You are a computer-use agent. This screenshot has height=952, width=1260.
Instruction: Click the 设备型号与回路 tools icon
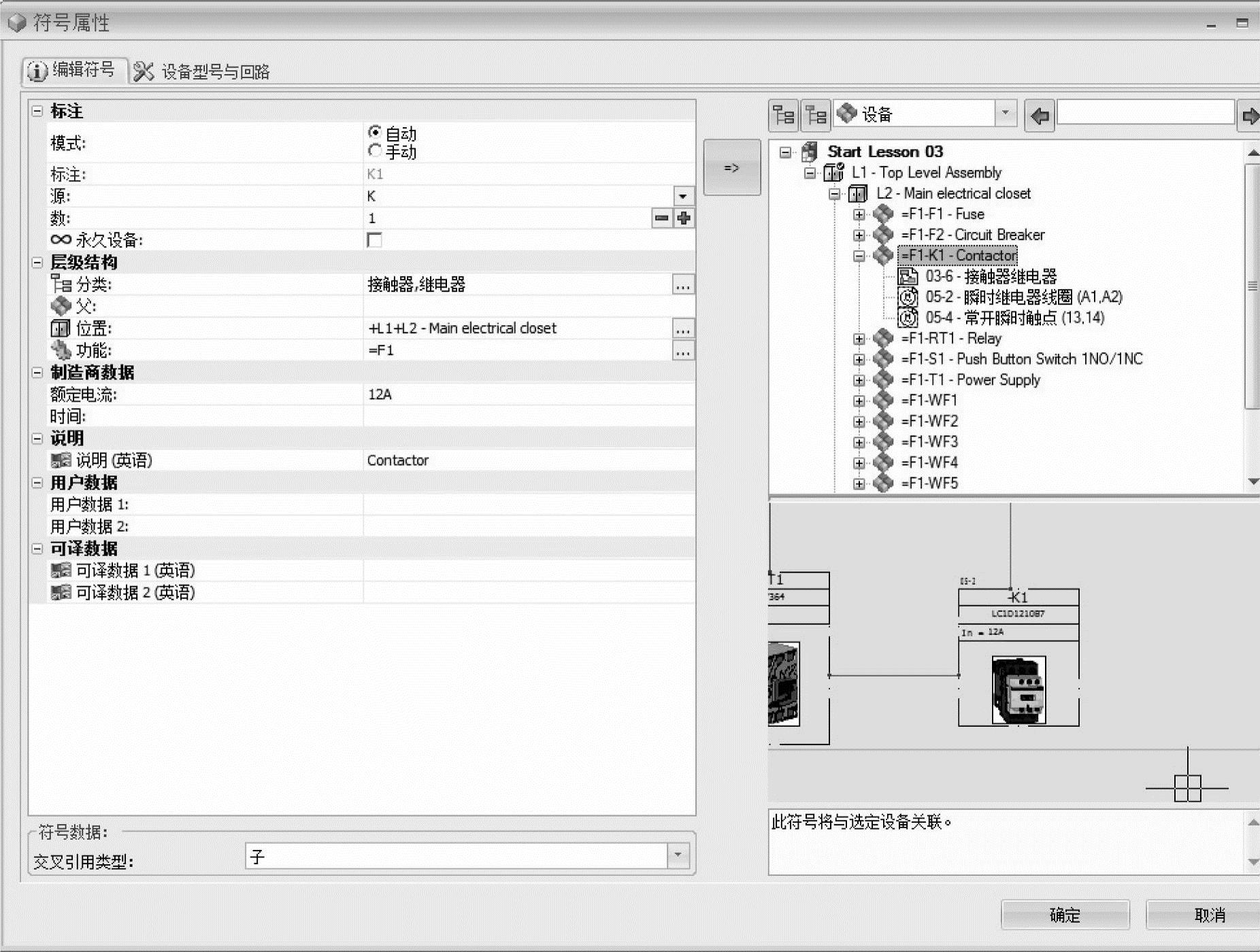click(144, 71)
